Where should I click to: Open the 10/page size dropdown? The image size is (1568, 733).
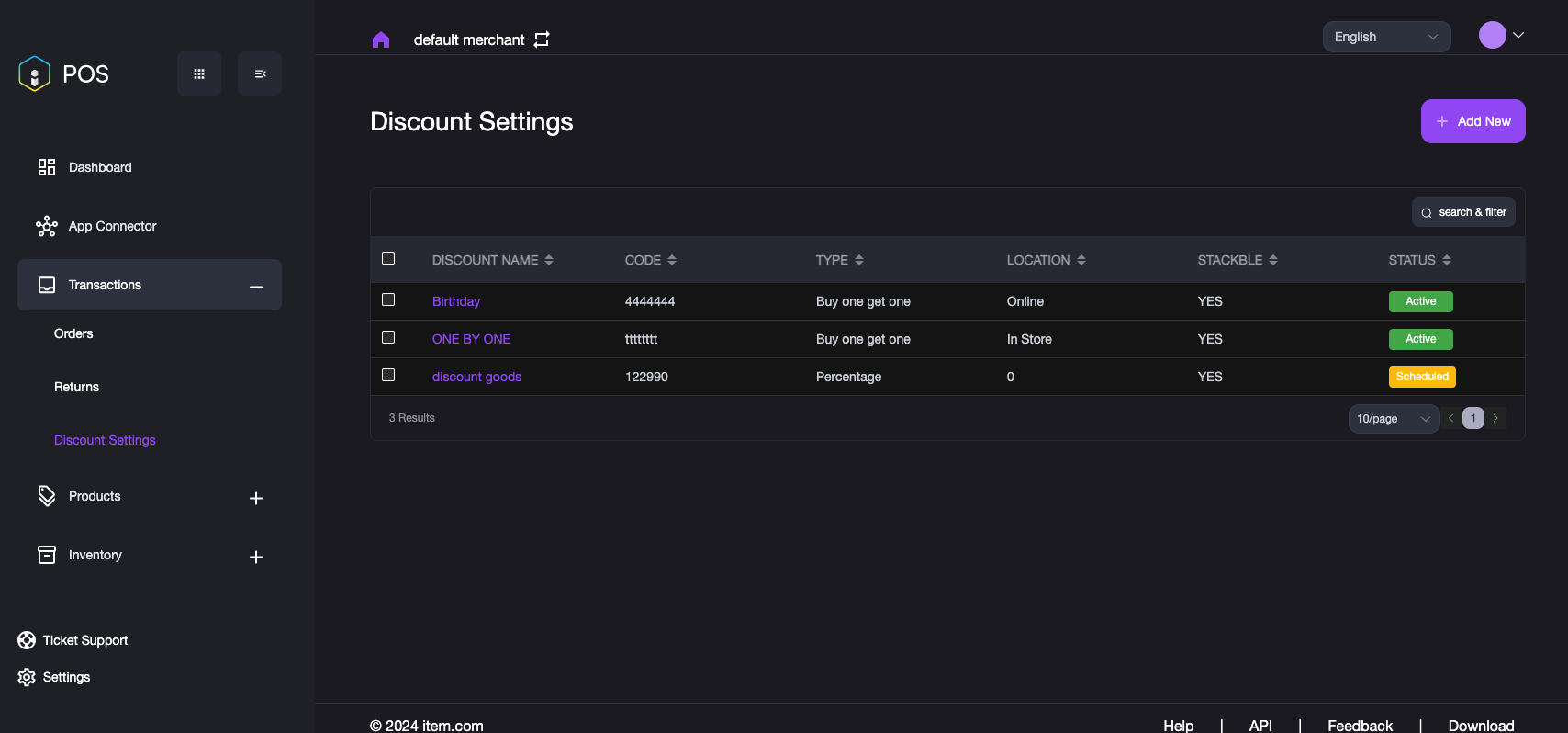[1393, 419]
